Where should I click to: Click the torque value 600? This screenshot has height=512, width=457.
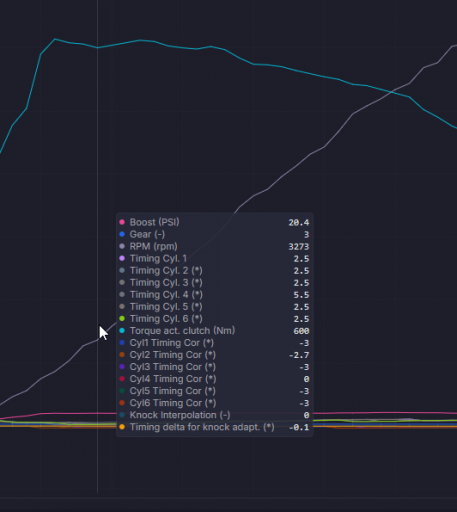[x=301, y=331]
